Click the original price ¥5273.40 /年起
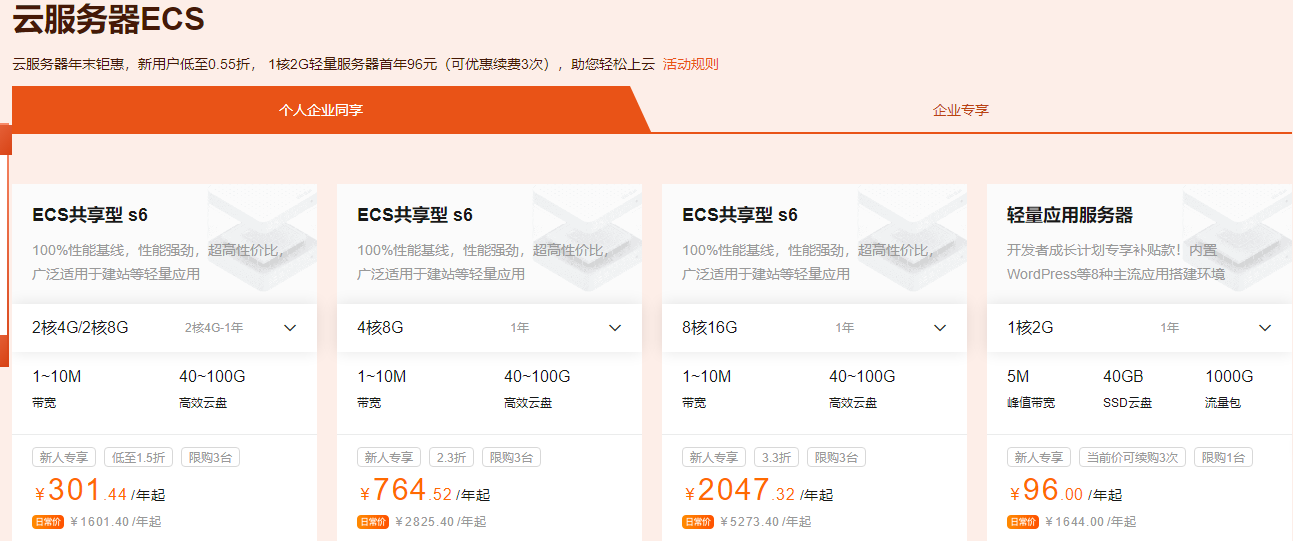The image size is (1293, 541). 765,522
